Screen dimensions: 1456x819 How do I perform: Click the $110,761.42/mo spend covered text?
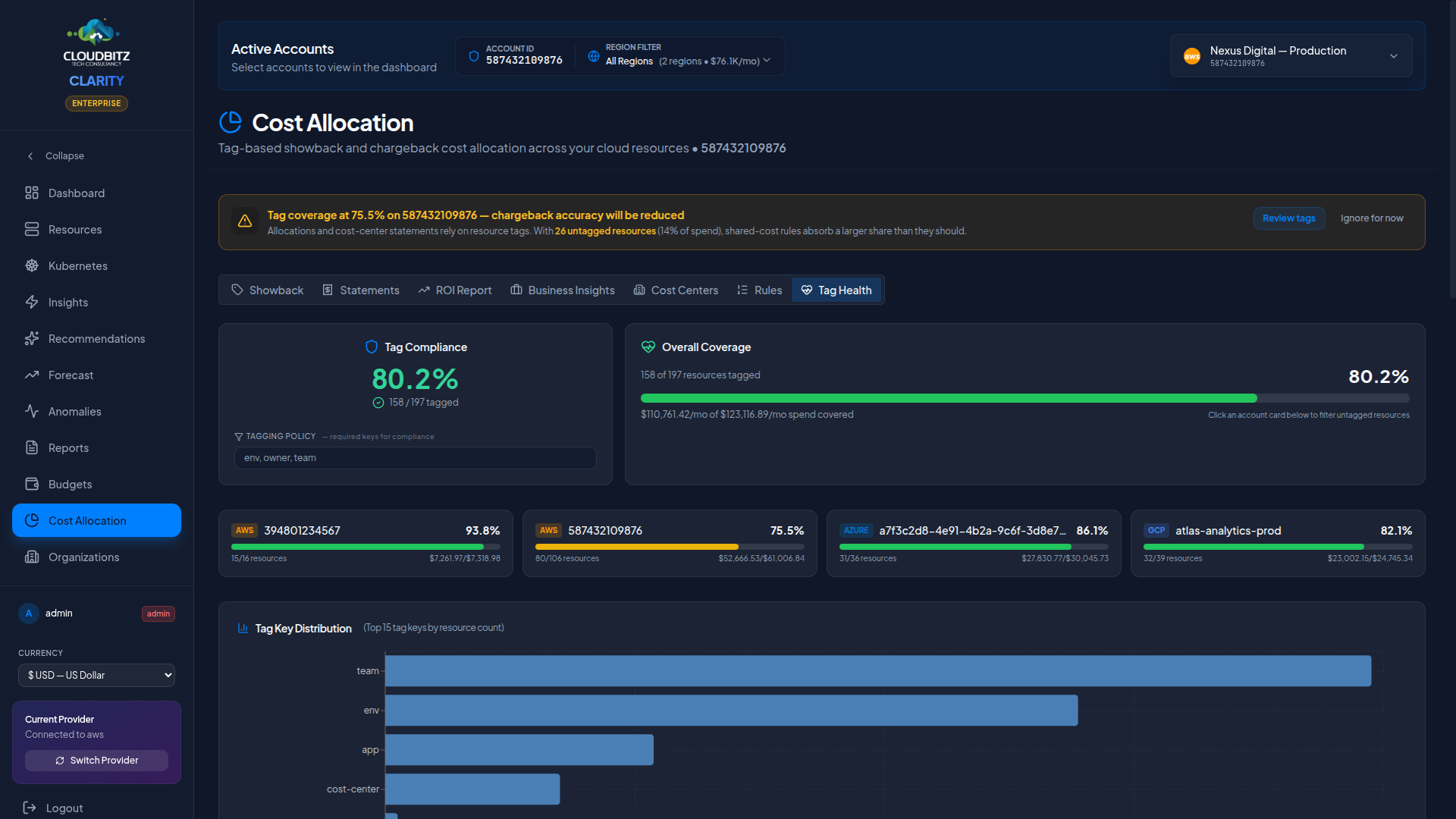click(747, 415)
